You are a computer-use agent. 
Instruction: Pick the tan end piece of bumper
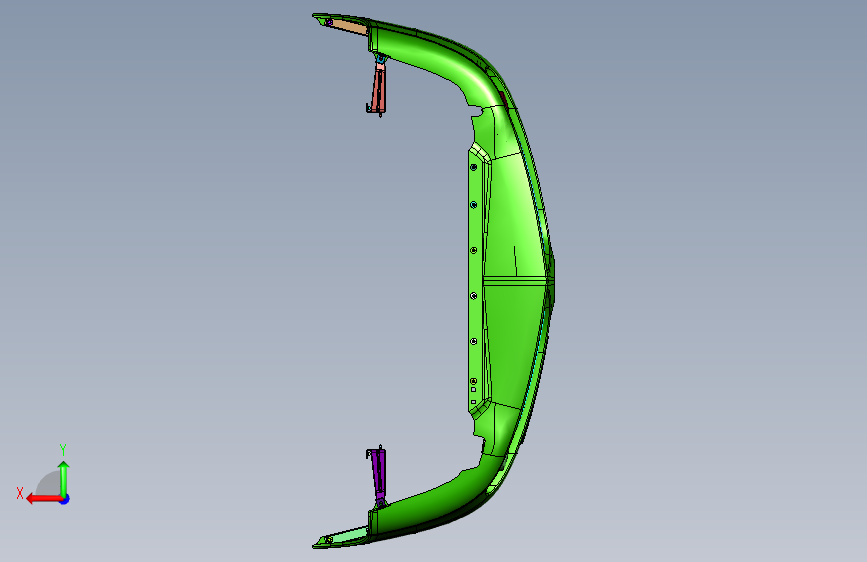[x=349, y=26]
